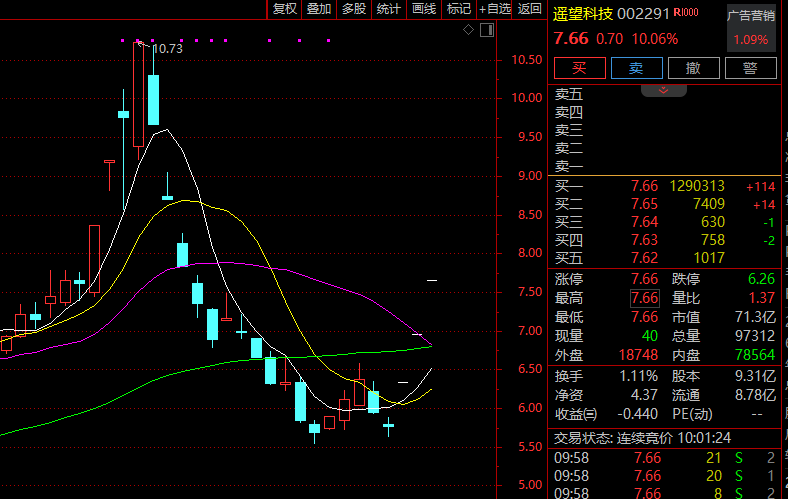Select the 画线 drawing tool
Viewport: 788px width, 499px height.
pos(424,9)
